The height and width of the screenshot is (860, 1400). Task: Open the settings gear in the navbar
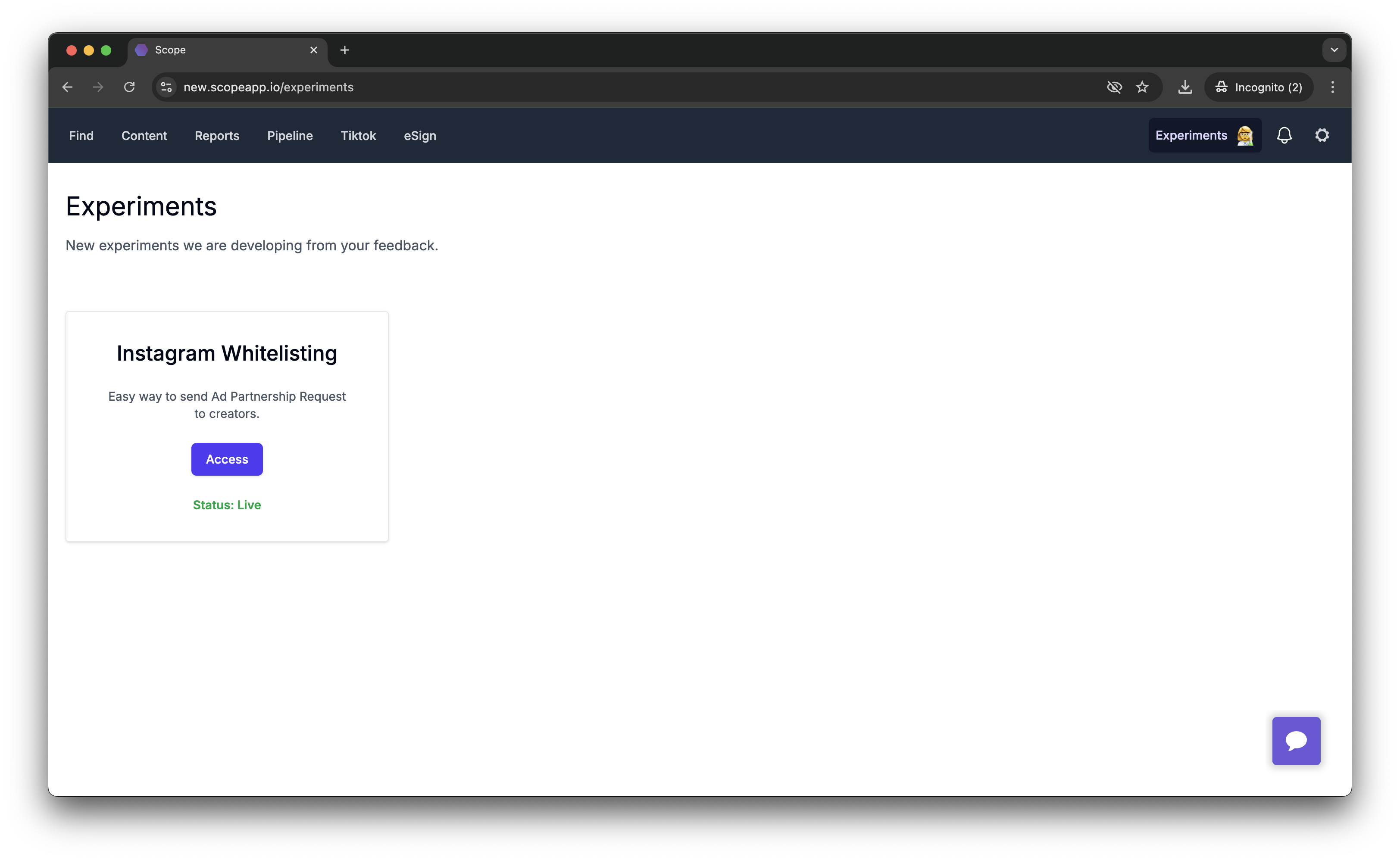tap(1322, 135)
